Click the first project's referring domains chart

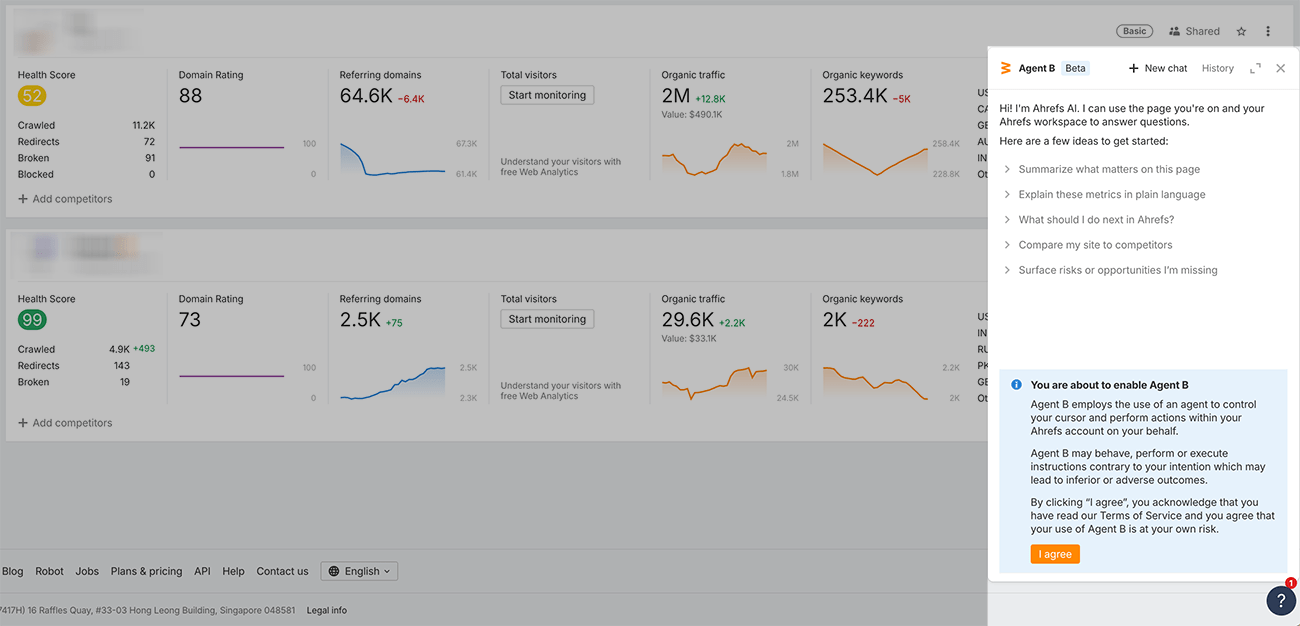point(393,159)
